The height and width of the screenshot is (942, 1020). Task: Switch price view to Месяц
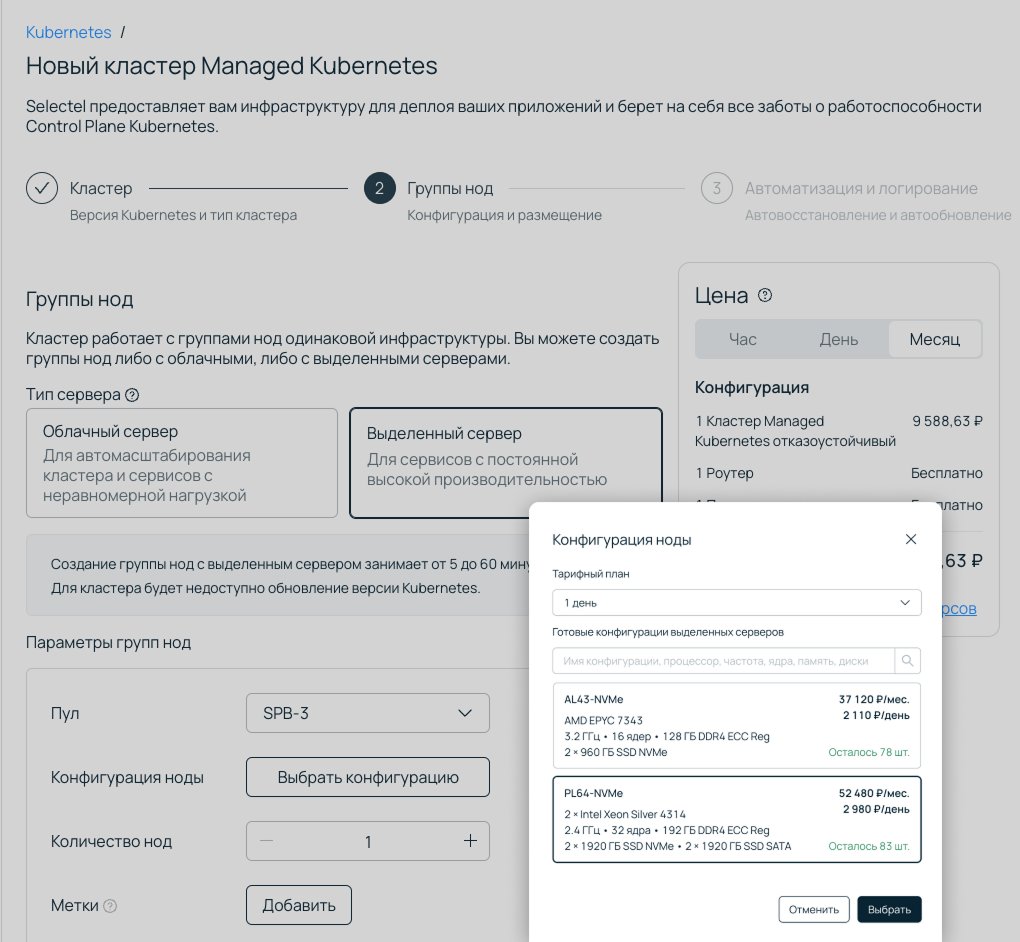934,339
